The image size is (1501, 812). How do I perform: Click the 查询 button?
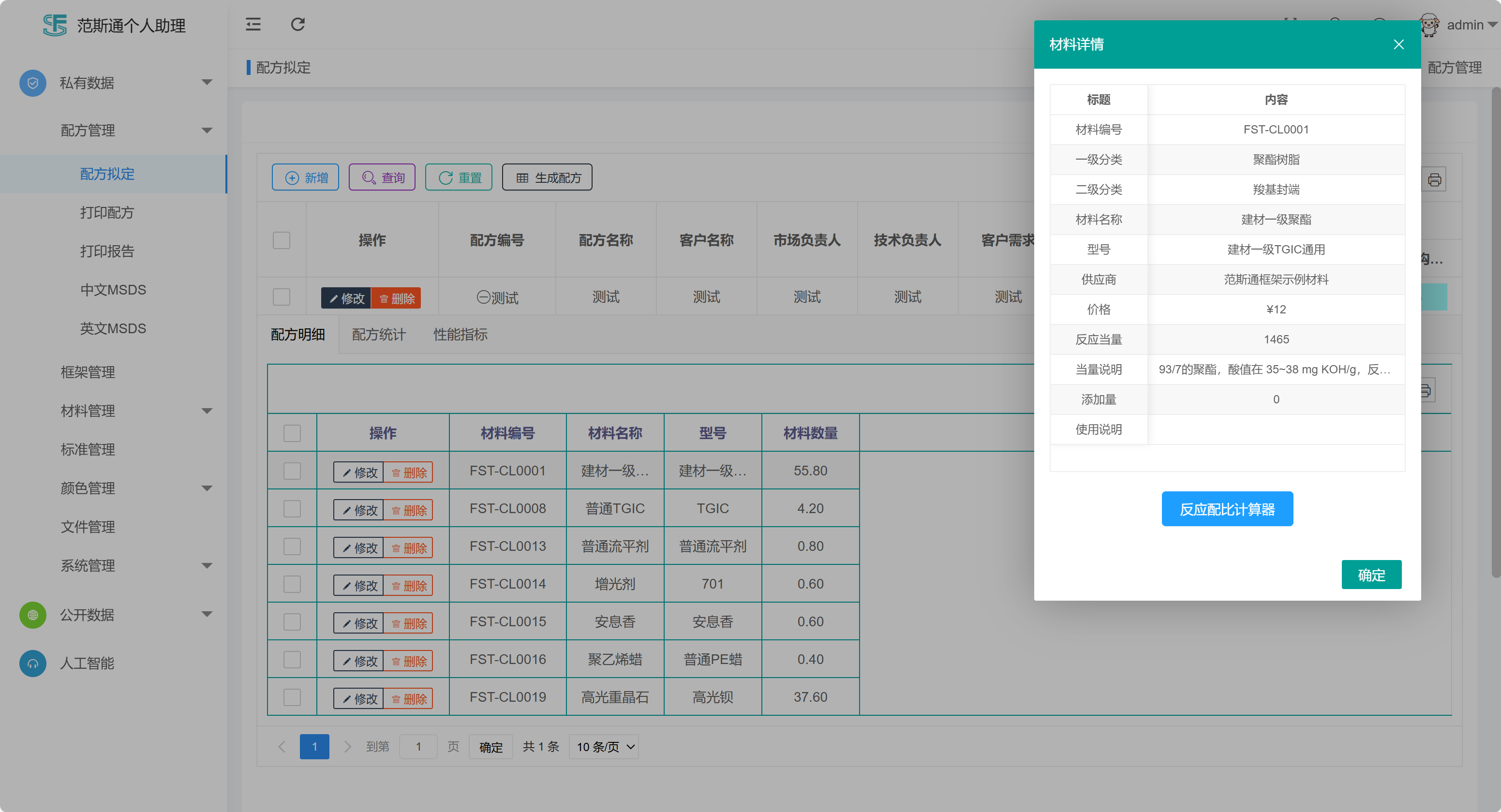click(382, 177)
